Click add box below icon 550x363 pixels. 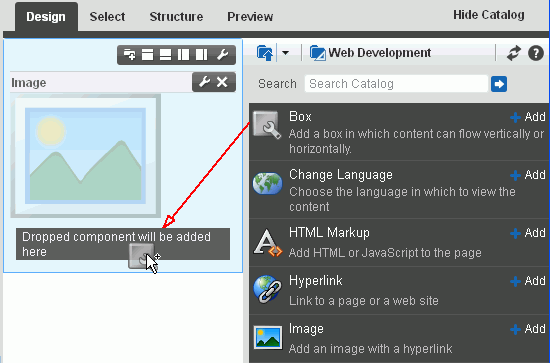[166, 55]
